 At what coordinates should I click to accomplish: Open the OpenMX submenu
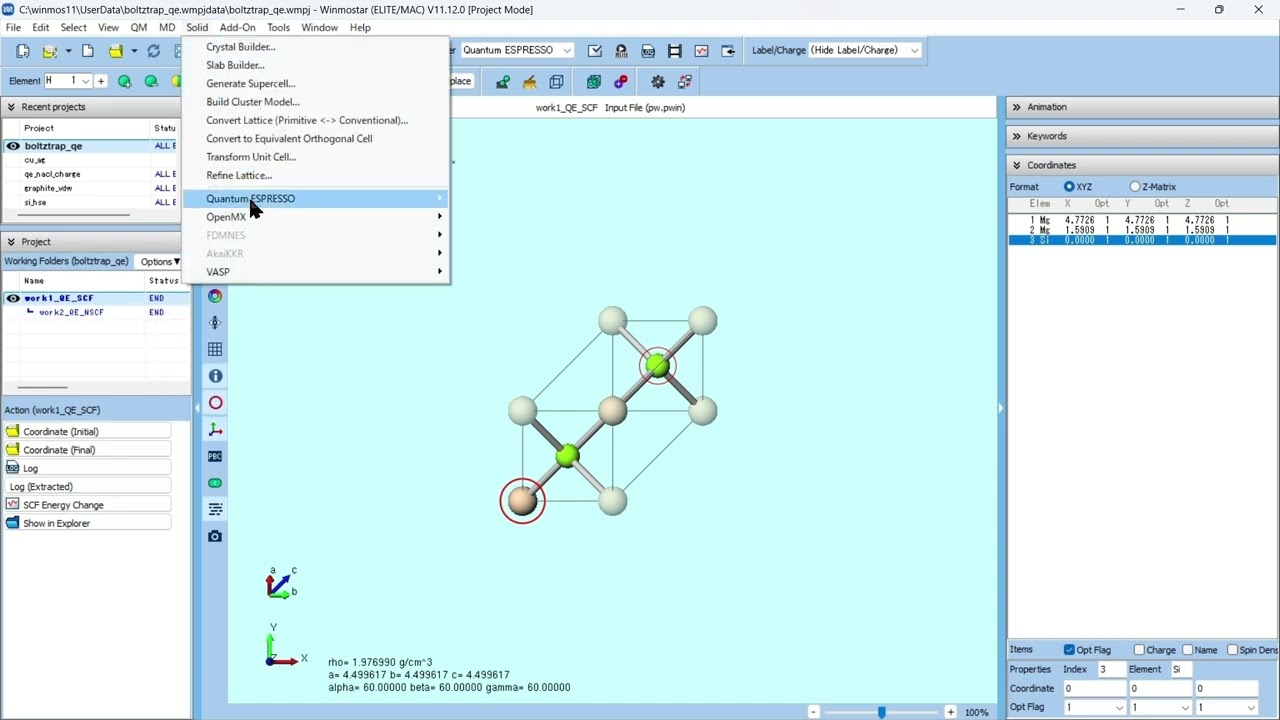(315, 217)
